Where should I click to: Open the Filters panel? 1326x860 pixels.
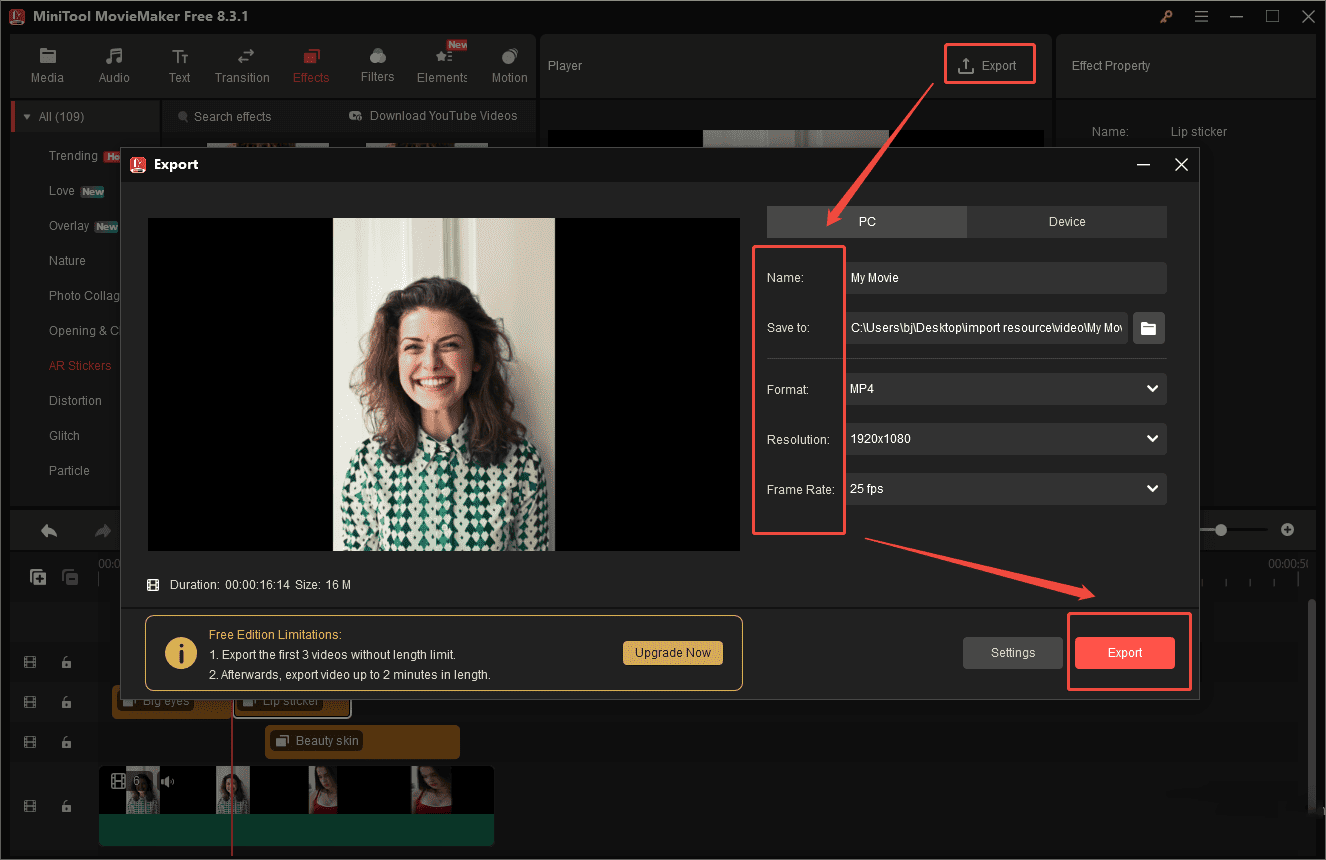click(377, 64)
